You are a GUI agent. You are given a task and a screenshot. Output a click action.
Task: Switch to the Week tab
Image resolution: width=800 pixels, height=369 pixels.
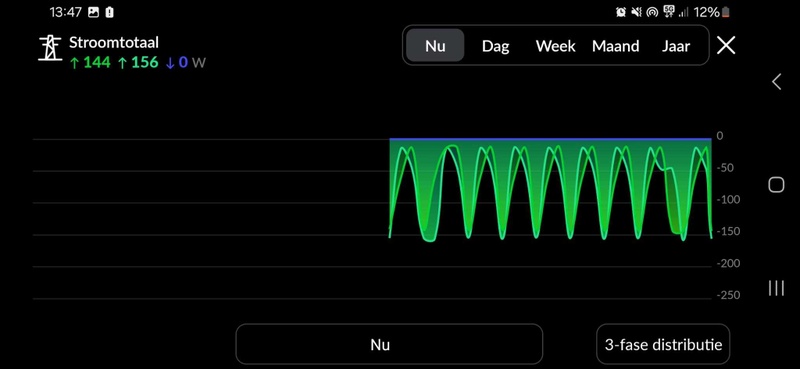tap(556, 45)
